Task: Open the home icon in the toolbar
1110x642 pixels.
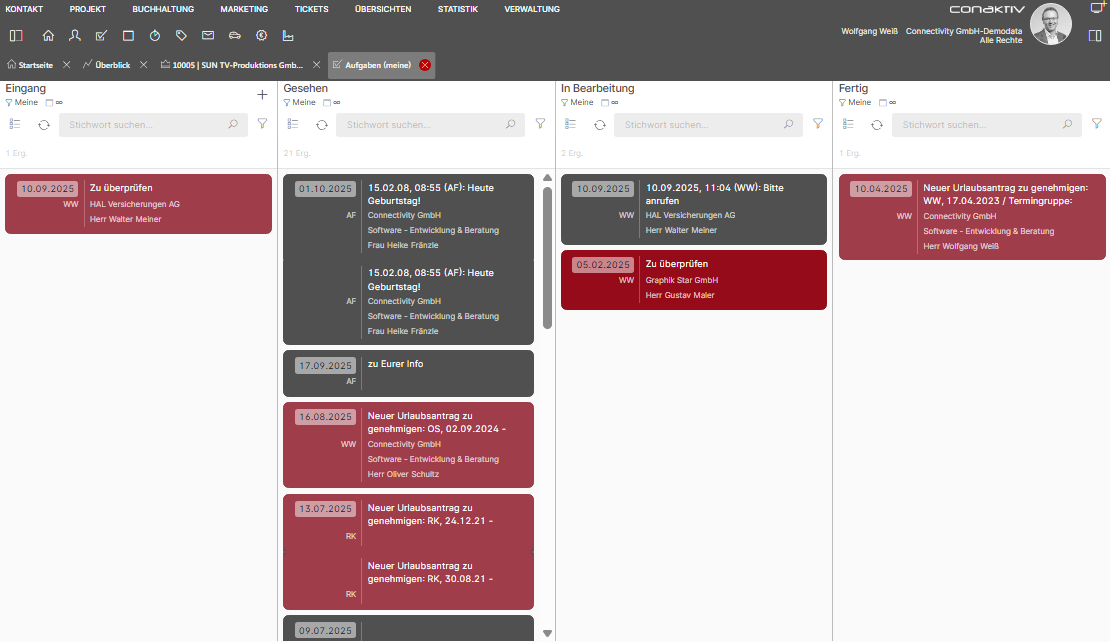Action: (x=48, y=35)
